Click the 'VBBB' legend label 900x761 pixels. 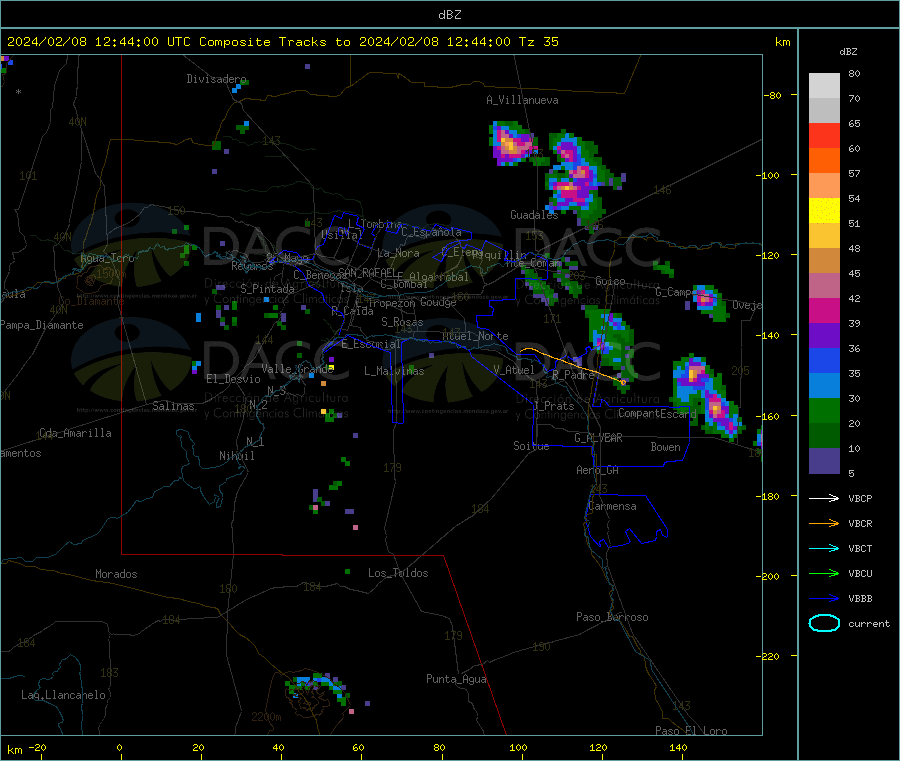[860, 599]
